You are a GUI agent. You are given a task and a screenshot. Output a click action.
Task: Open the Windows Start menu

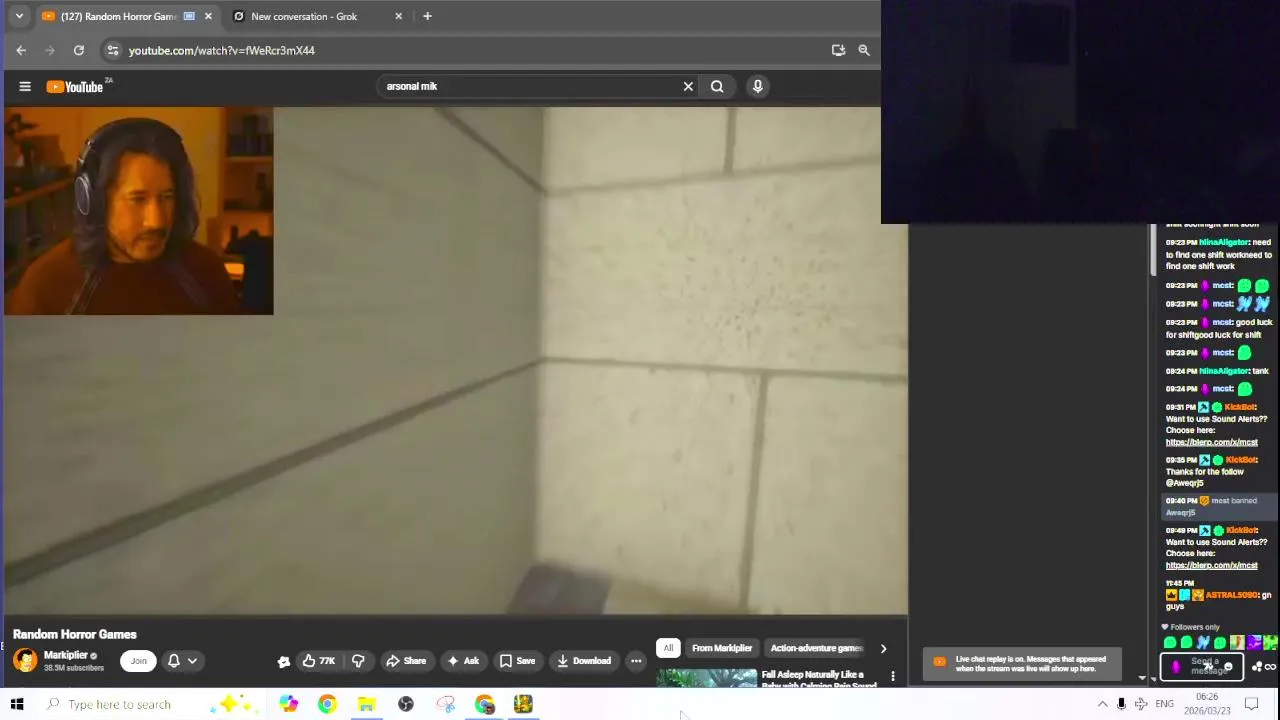click(17, 704)
